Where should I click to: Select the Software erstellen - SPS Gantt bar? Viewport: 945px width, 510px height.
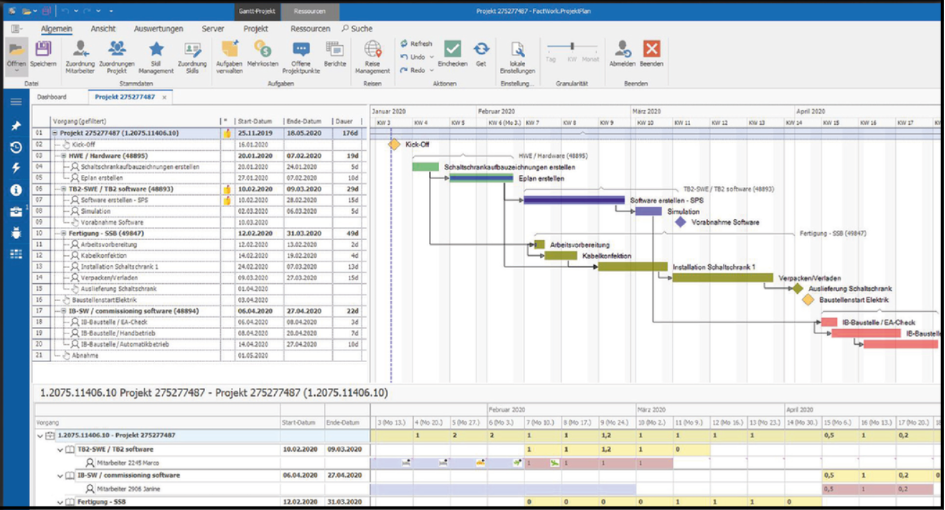click(x=574, y=200)
